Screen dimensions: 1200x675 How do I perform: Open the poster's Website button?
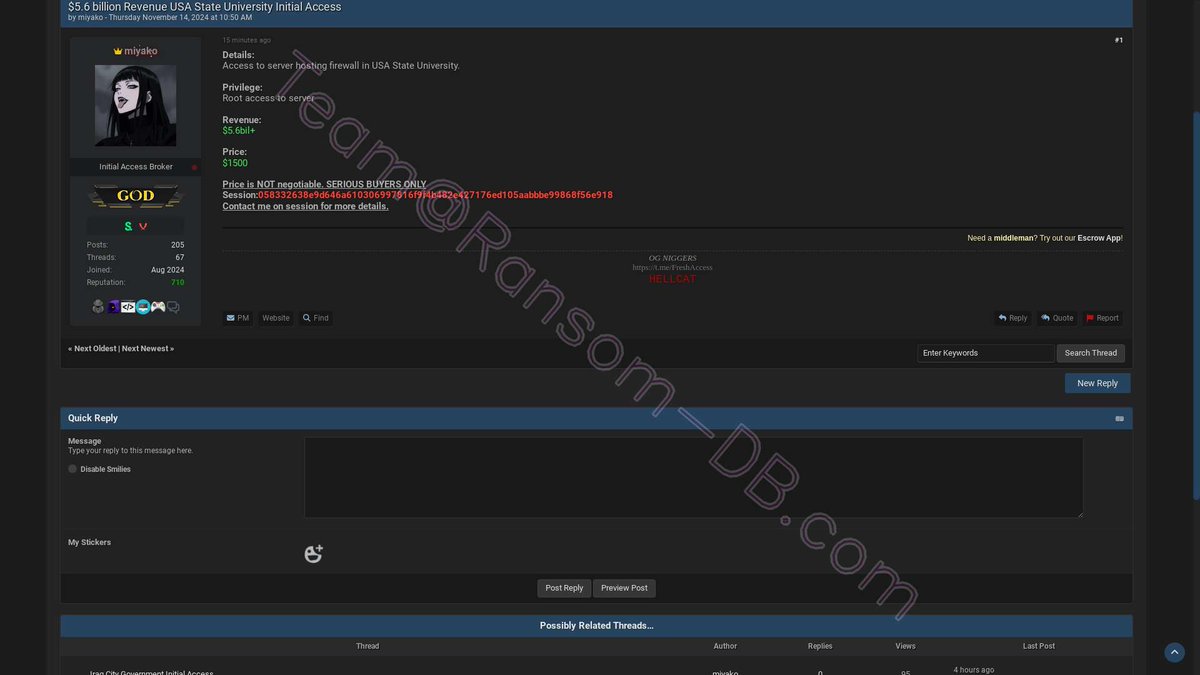click(276, 318)
